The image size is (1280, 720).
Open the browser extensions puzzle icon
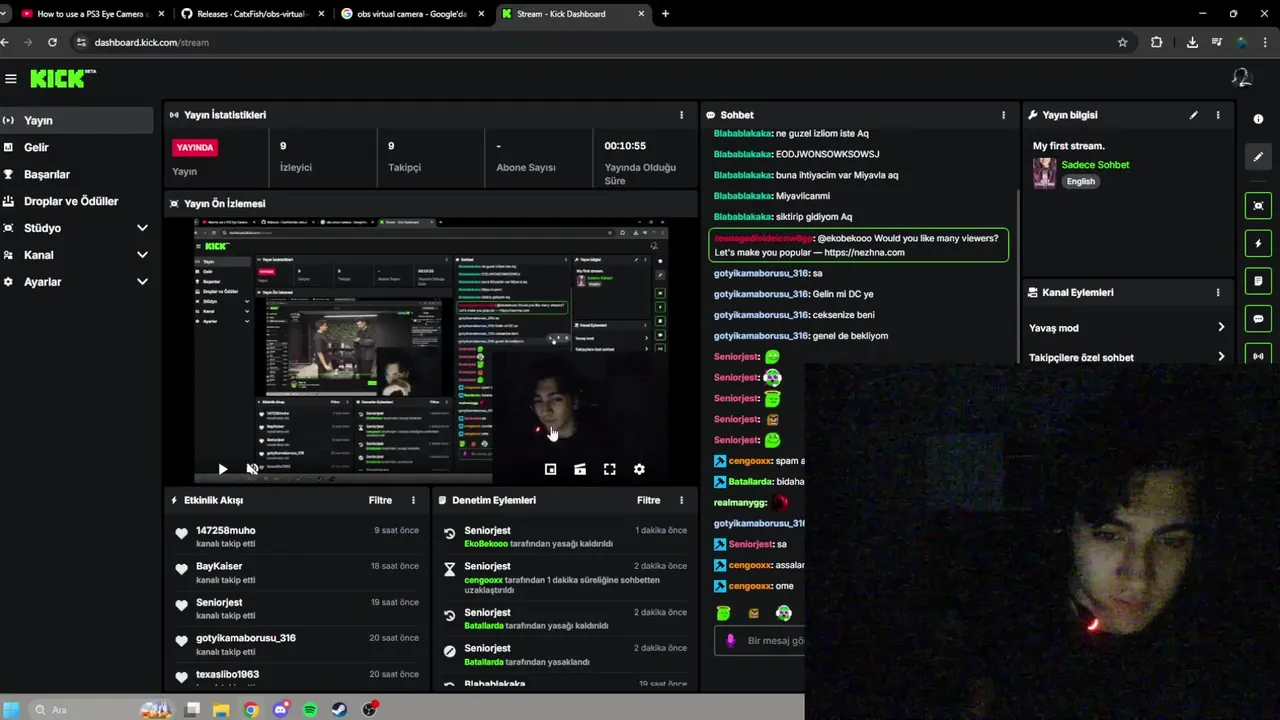[1157, 42]
